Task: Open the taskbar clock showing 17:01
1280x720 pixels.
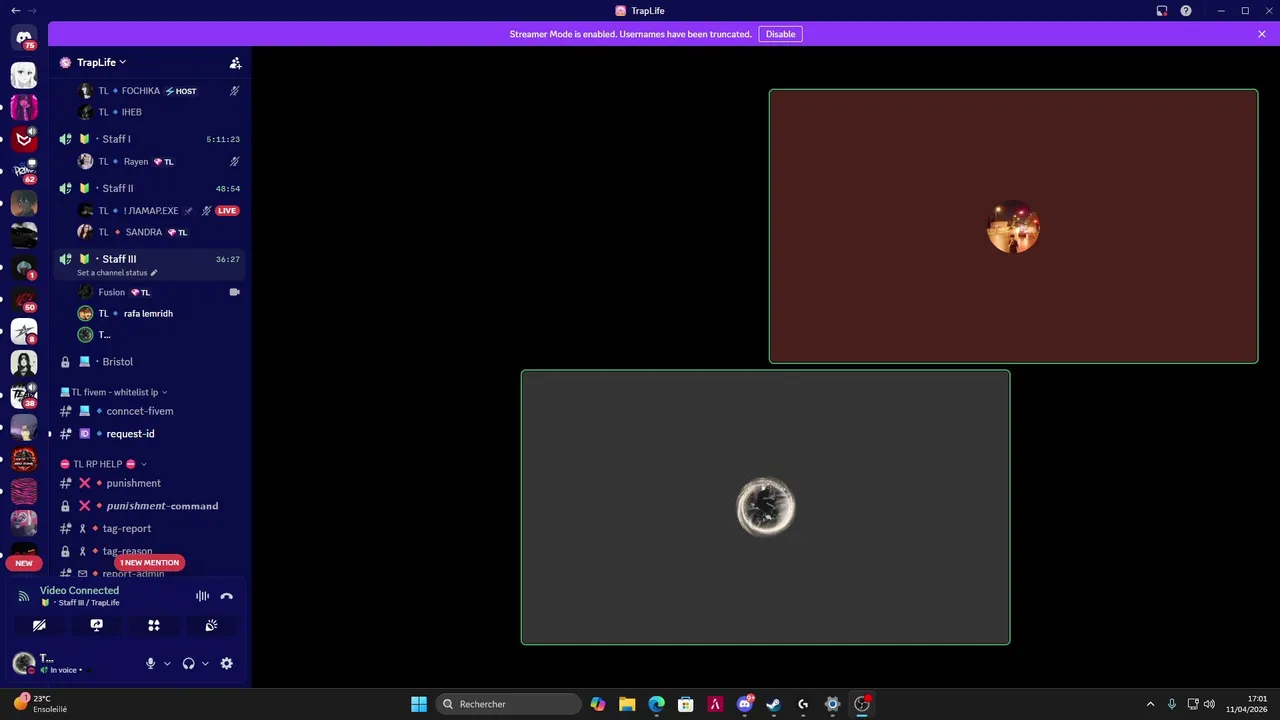Action: click(x=1247, y=704)
